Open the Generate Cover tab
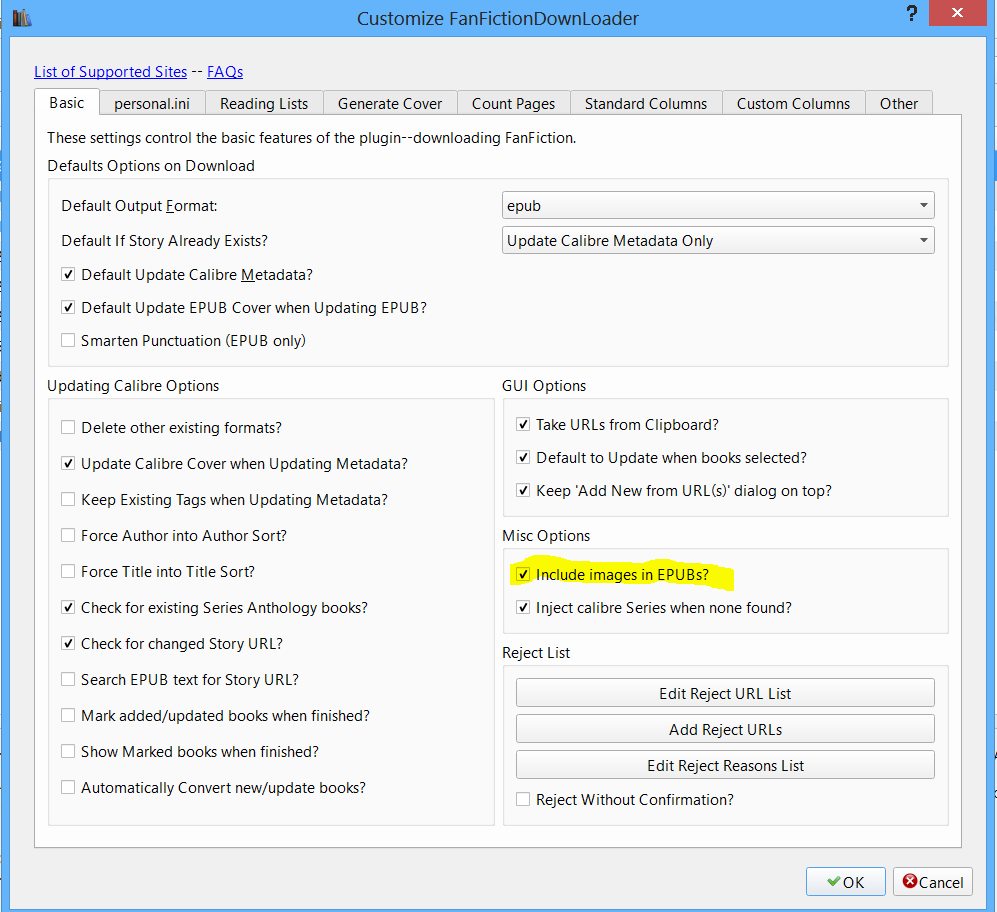997x912 pixels. 390,104
